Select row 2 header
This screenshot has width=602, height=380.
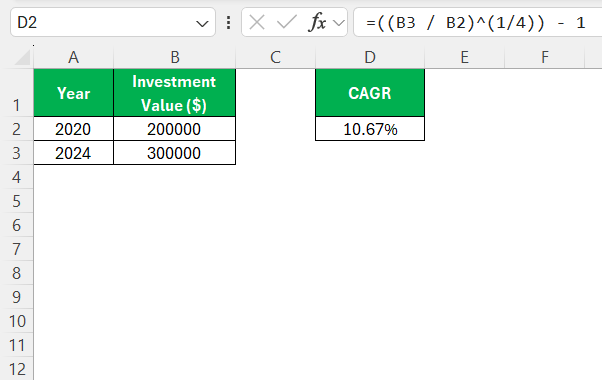point(17,129)
